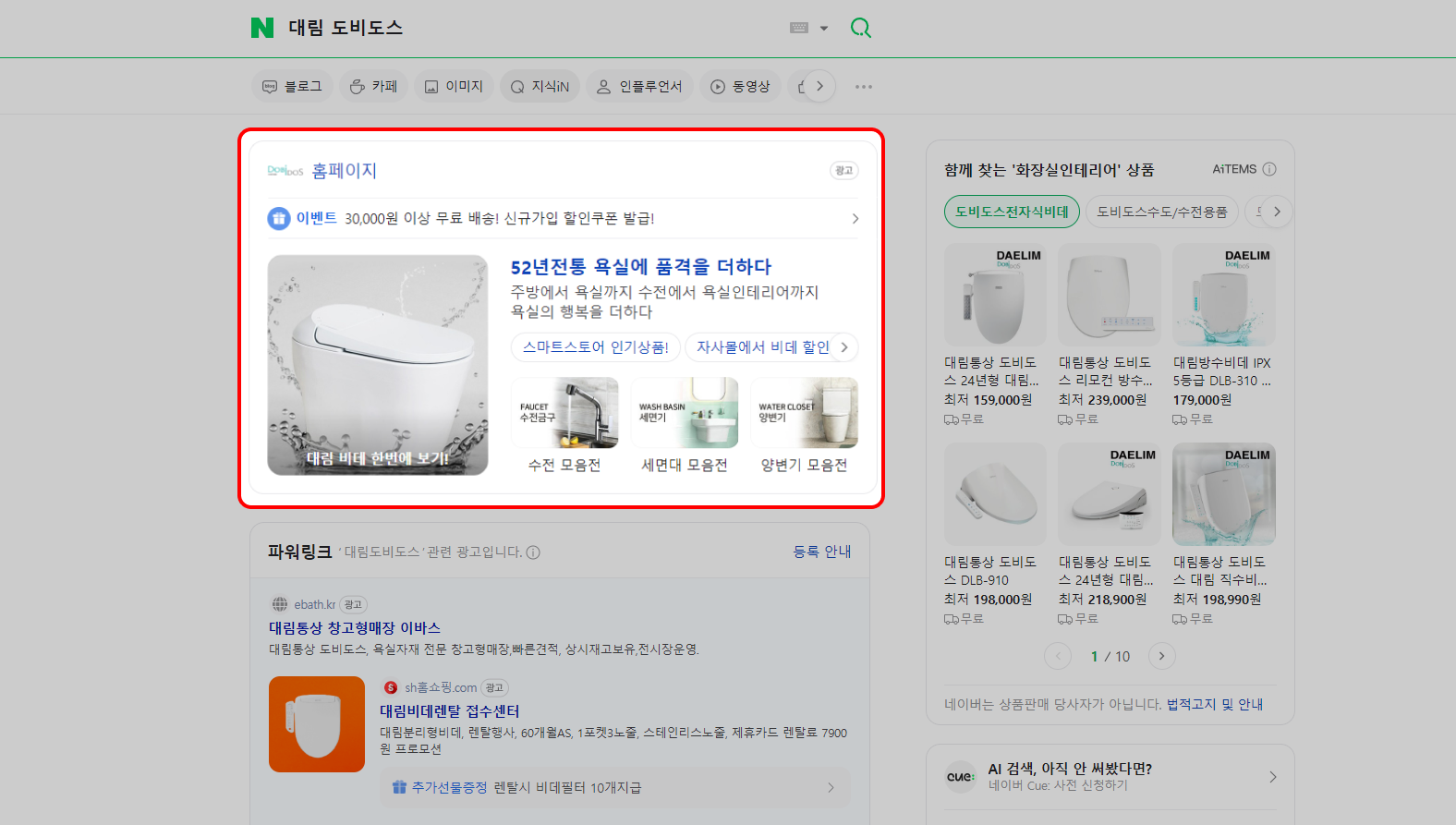The image size is (1456, 825).
Task: Open the 대림 비데 한번에 보기 toilet image
Action: point(378,365)
